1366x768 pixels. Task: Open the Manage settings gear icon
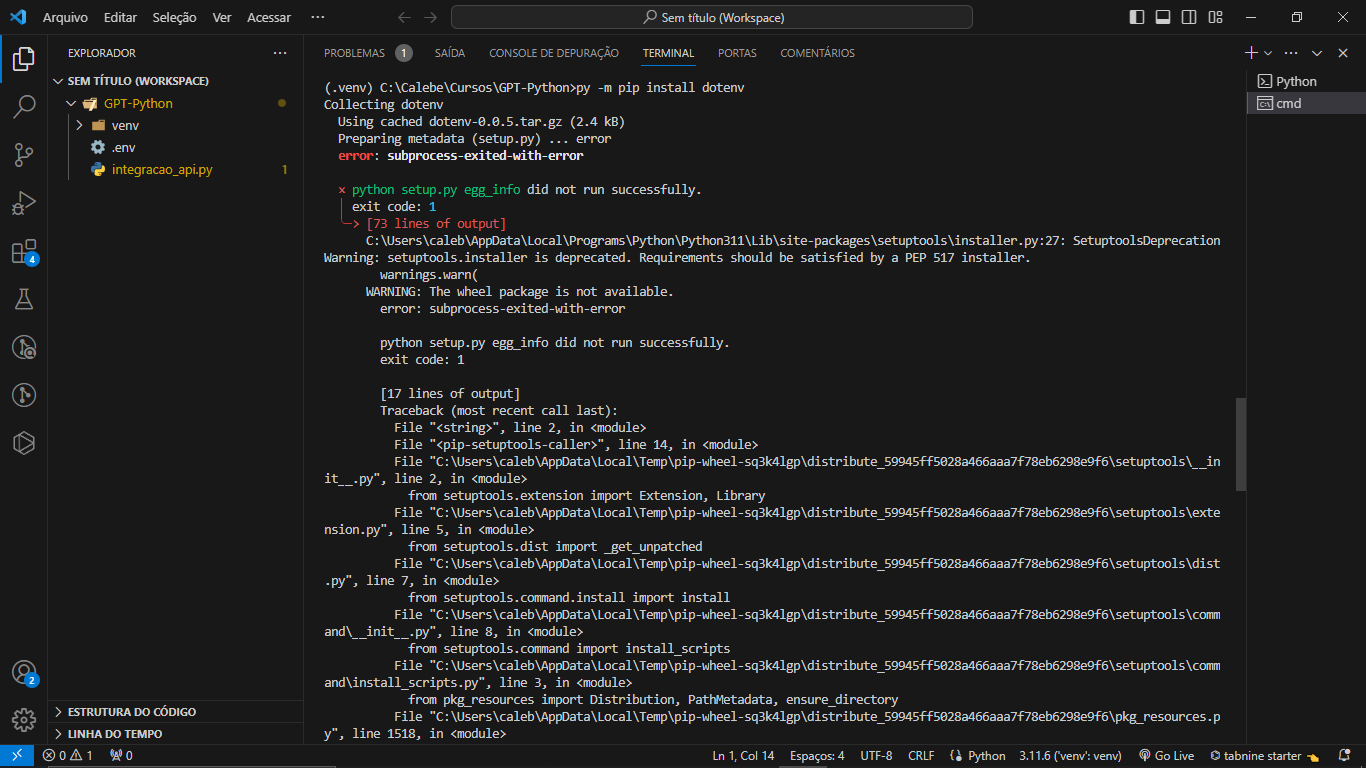[24, 720]
